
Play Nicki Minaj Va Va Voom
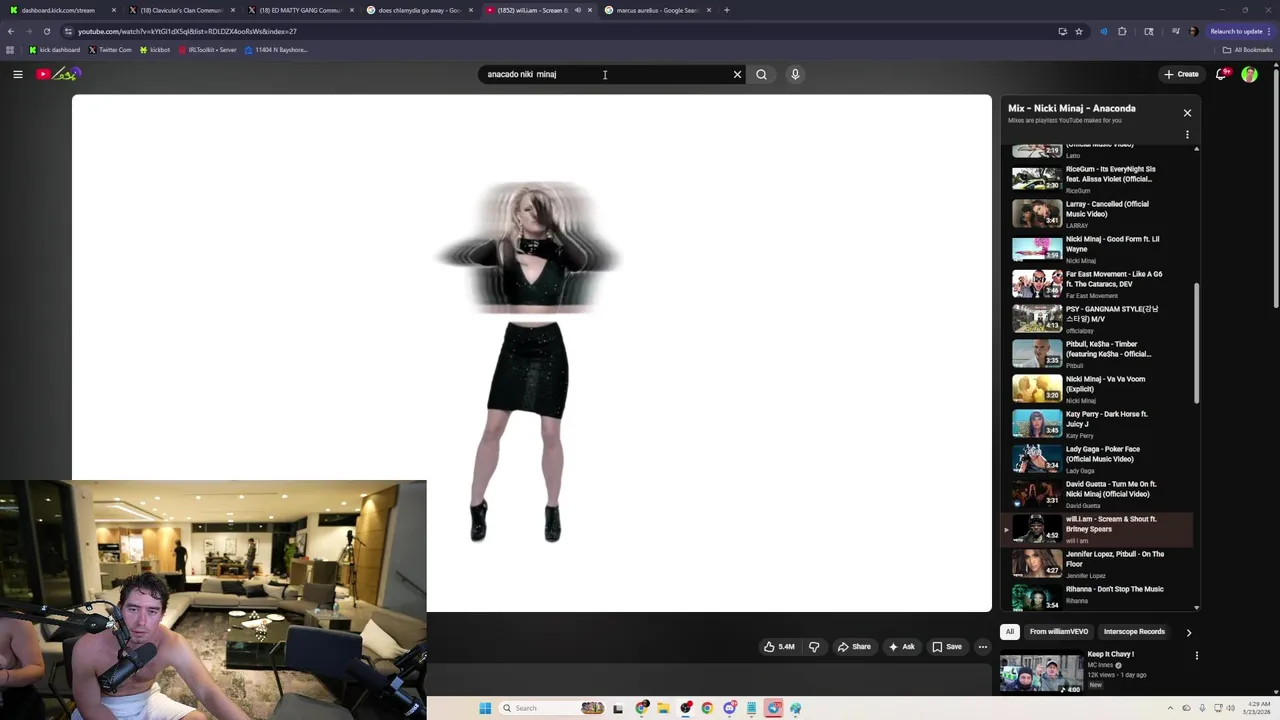tap(1098, 389)
